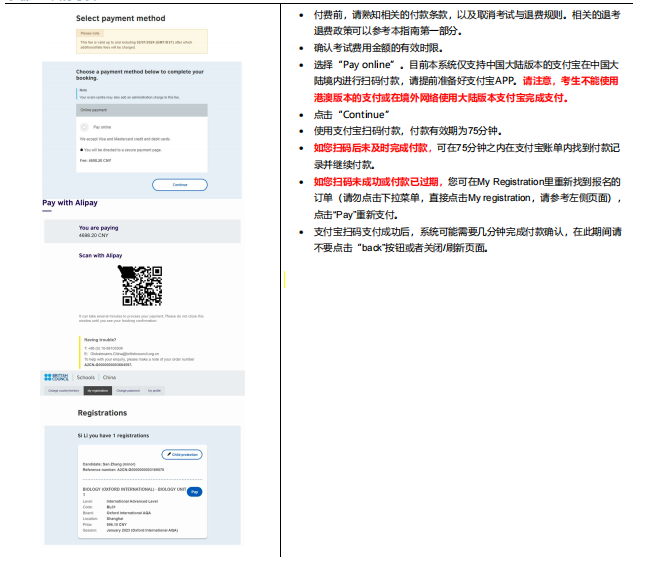
Task: Open the Change country/territory tab
Action: [63, 390]
